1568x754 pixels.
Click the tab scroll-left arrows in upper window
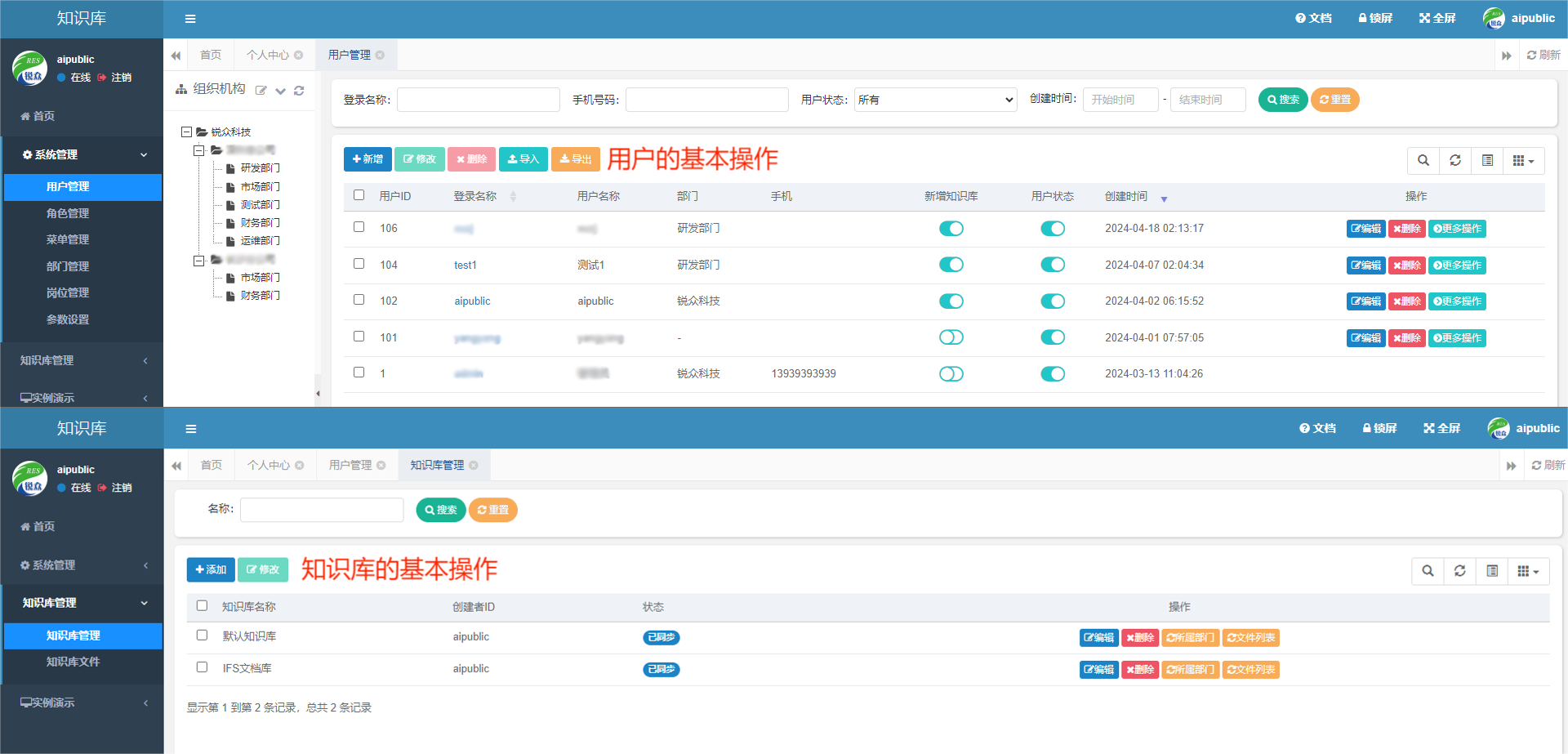tap(176, 56)
